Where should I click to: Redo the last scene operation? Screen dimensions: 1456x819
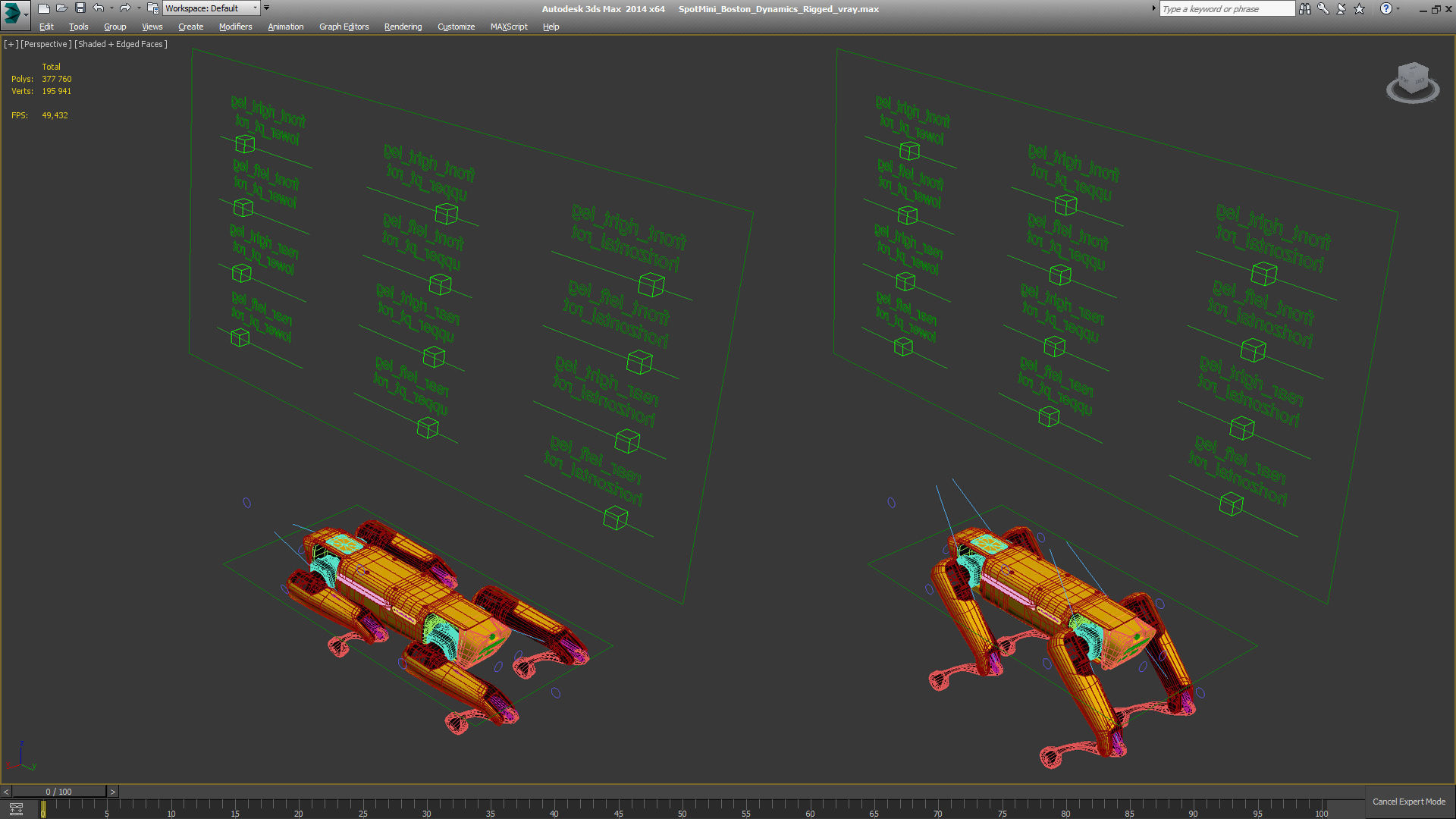coord(125,8)
